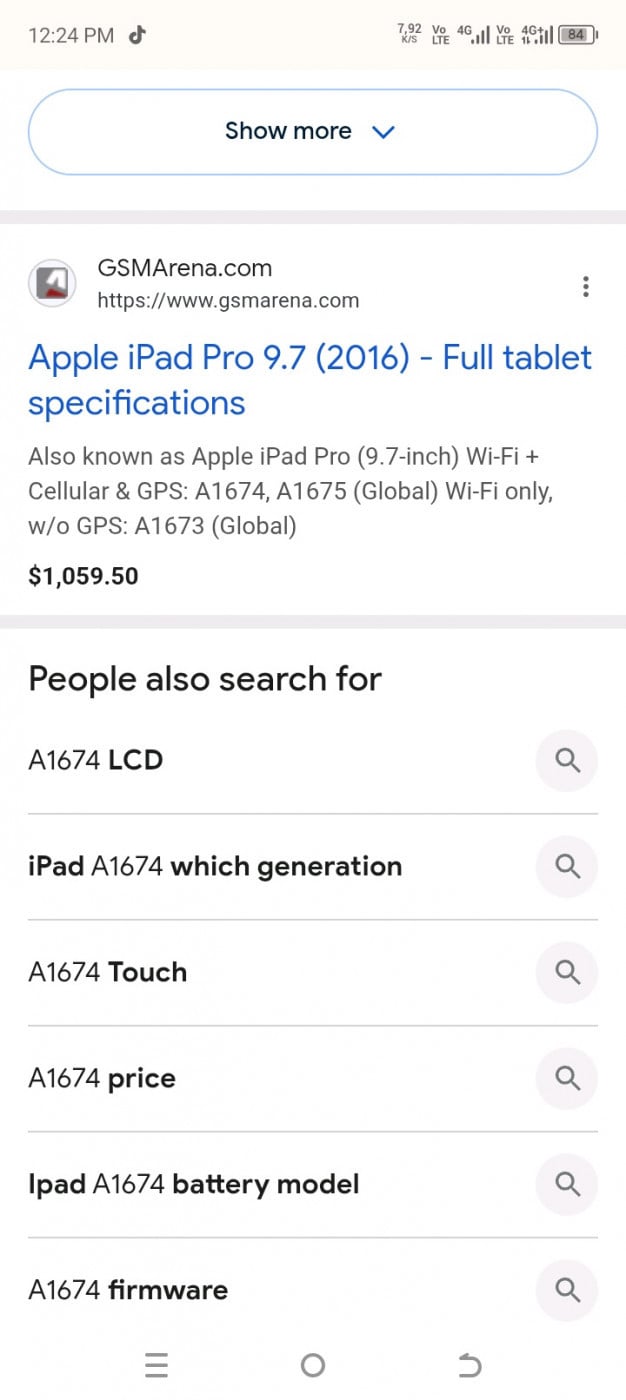
Task: Hit search icon for Ipad A1674 battery model
Action: 567,1185
